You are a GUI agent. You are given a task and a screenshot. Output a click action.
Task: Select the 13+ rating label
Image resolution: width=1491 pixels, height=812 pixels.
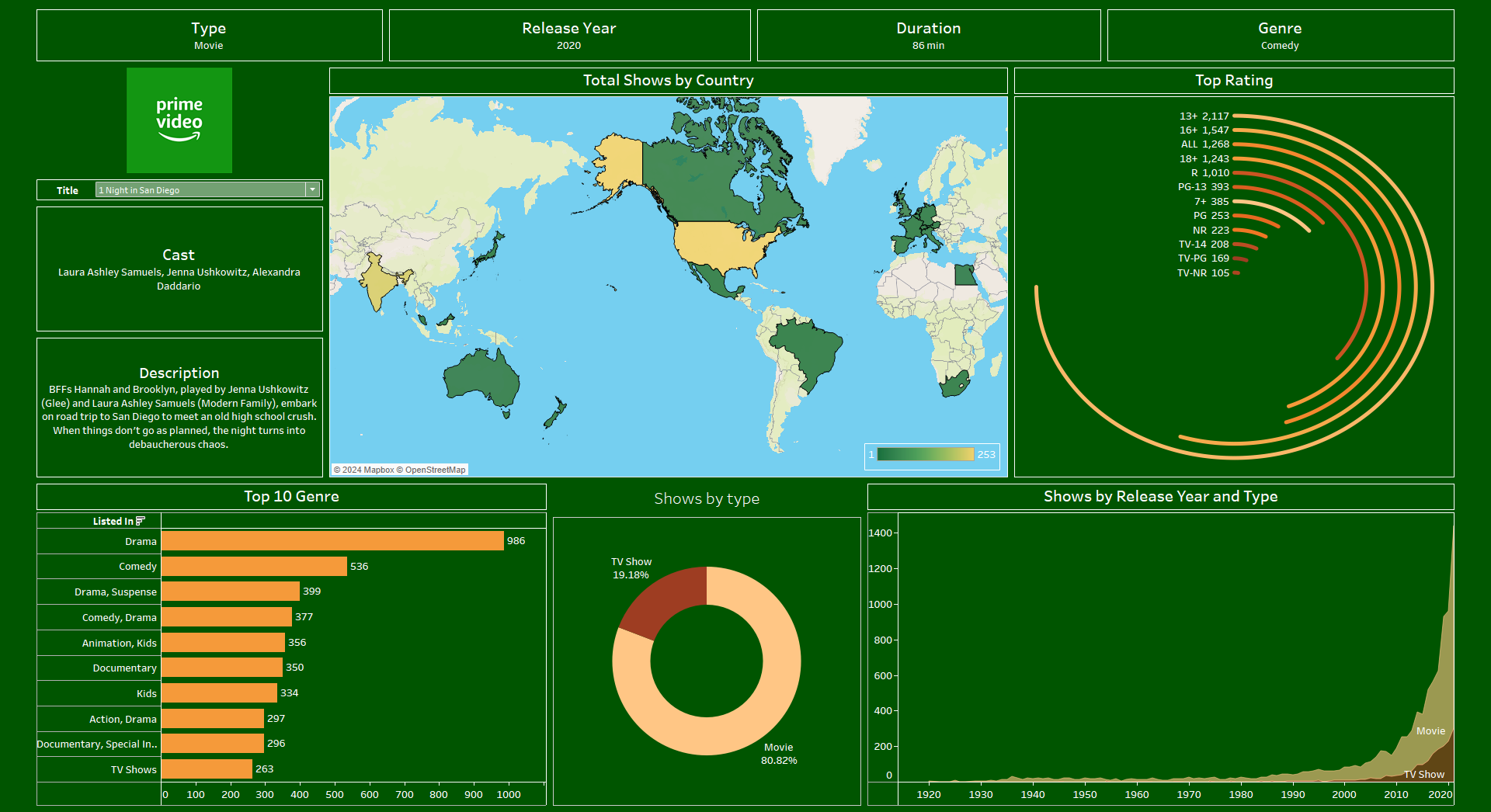click(x=1188, y=116)
